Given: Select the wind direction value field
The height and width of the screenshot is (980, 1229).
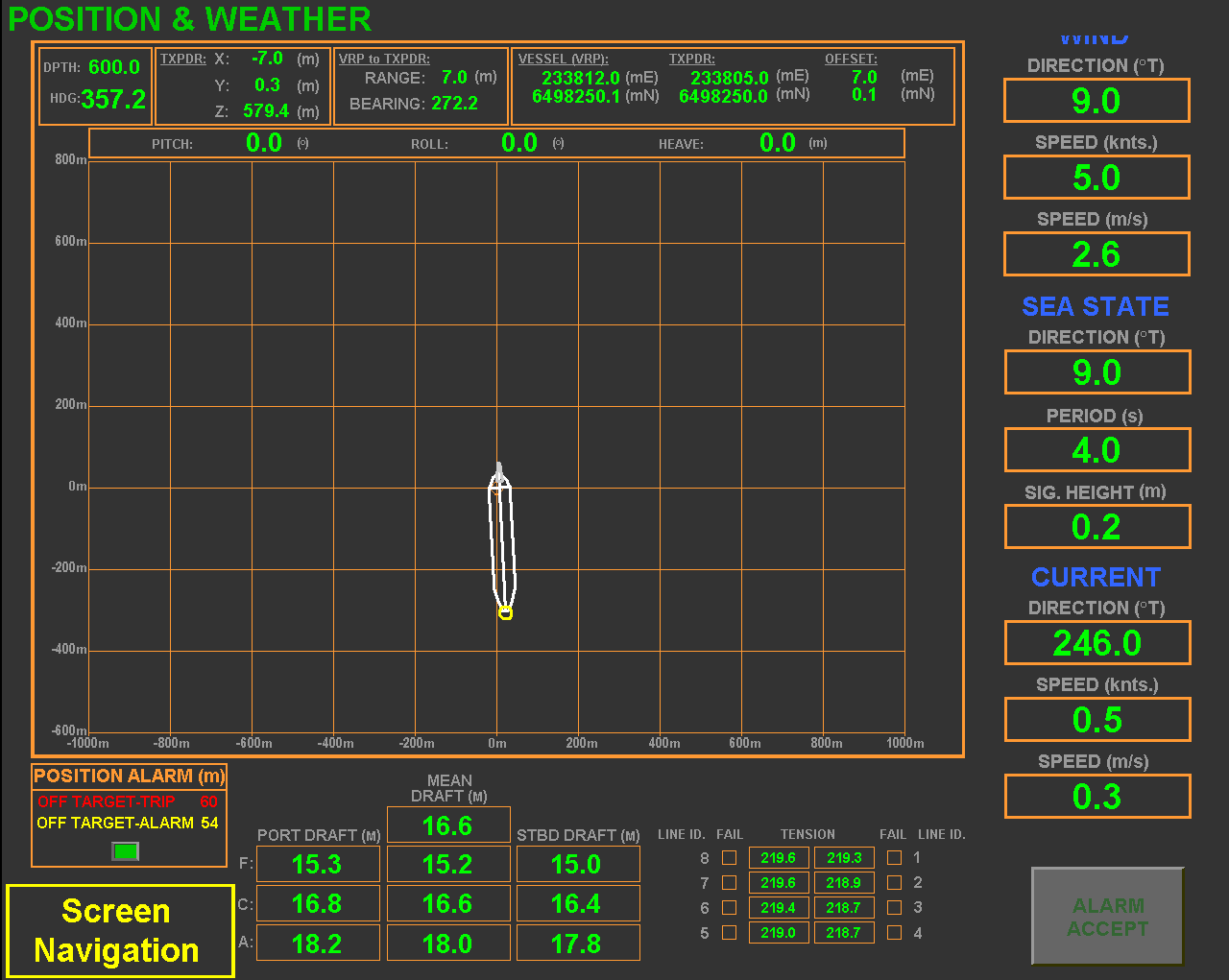Looking at the screenshot, I should 1096,101.
